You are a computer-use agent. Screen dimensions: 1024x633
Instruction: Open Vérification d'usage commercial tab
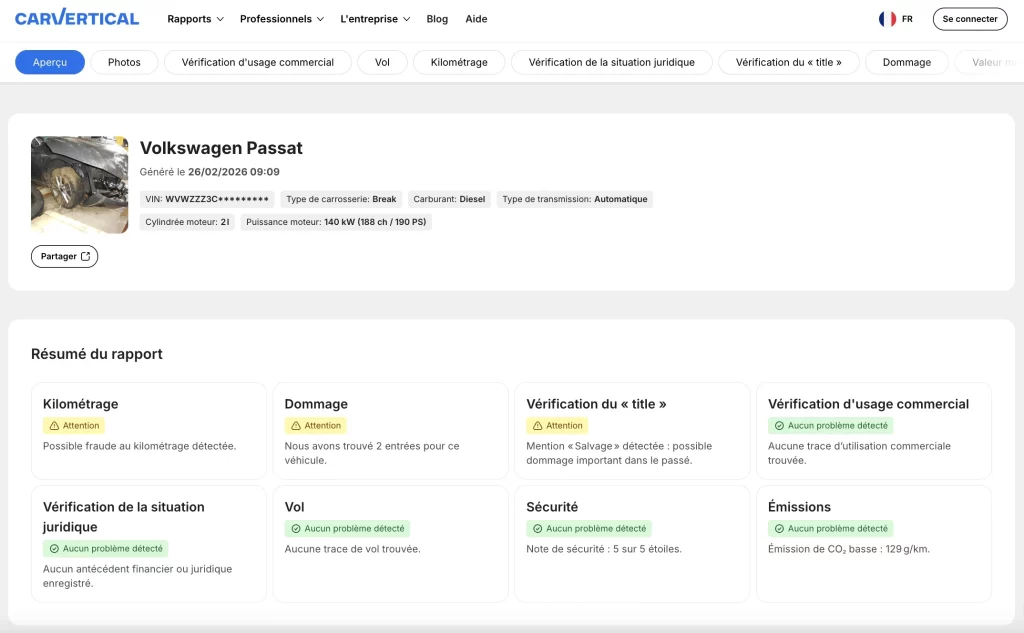coord(257,62)
